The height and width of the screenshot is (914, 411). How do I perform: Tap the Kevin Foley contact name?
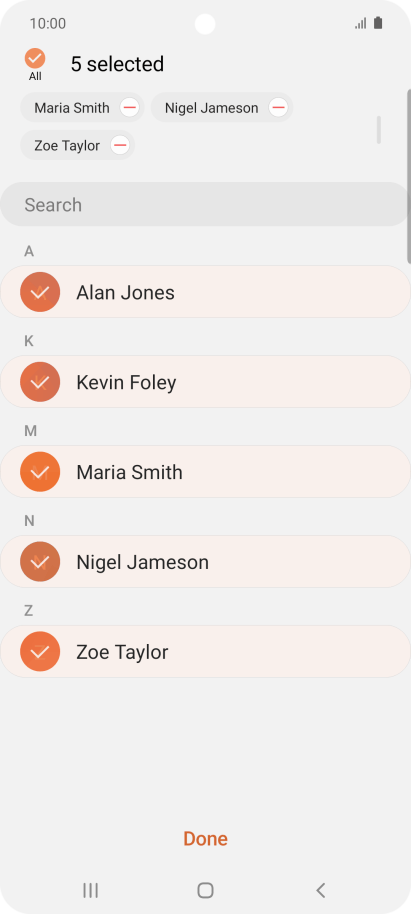tap(127, 382)
